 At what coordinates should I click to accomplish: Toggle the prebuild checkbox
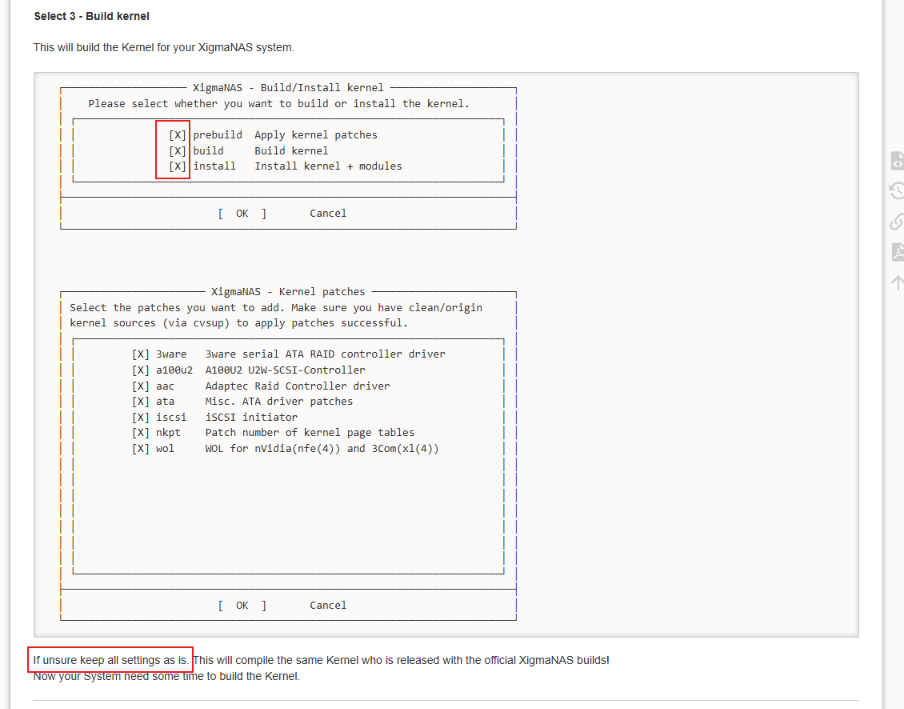[177, 135]
